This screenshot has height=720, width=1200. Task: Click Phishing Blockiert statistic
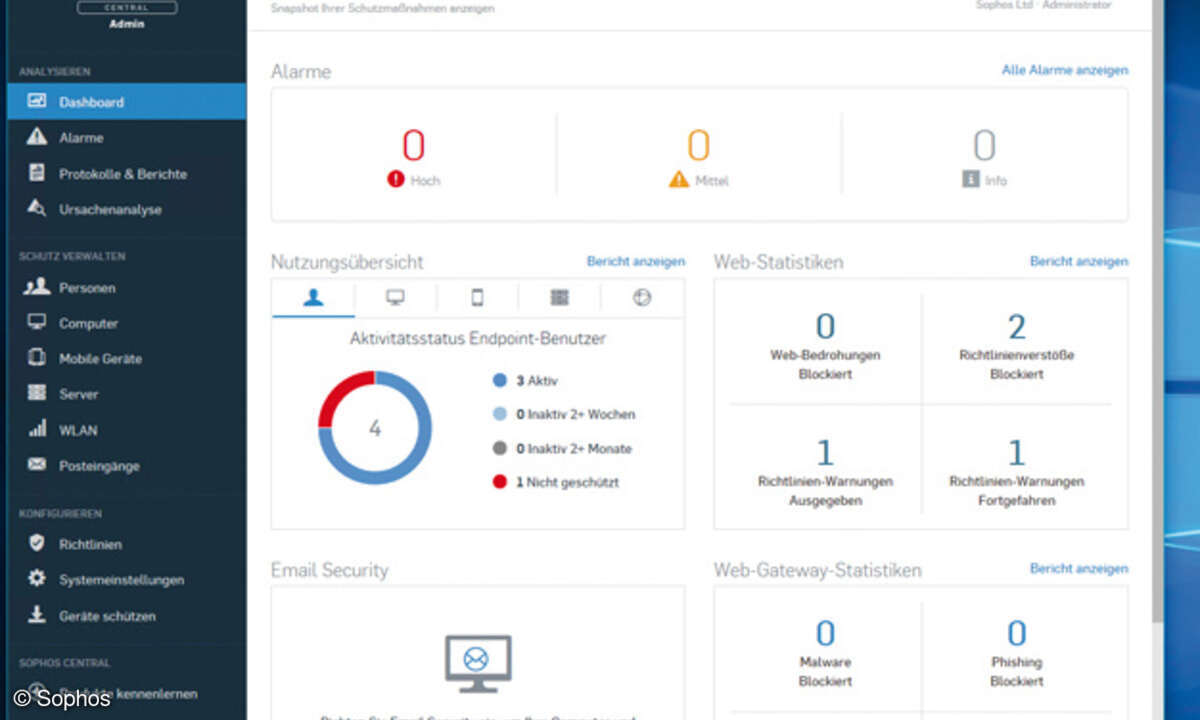tap(1016, 652)
